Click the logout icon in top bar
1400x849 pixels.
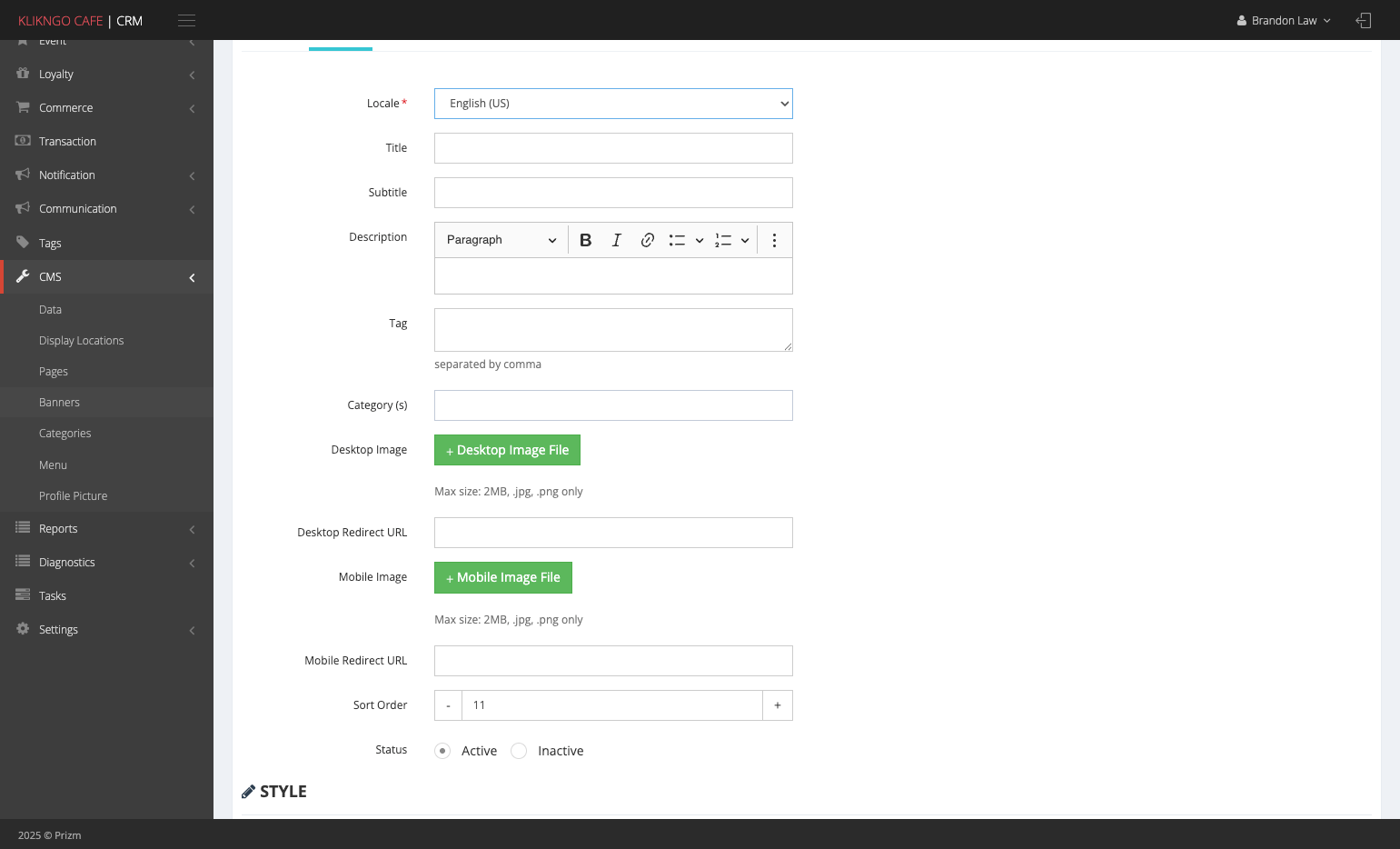pyautogui.click(x=1363, y=20)
